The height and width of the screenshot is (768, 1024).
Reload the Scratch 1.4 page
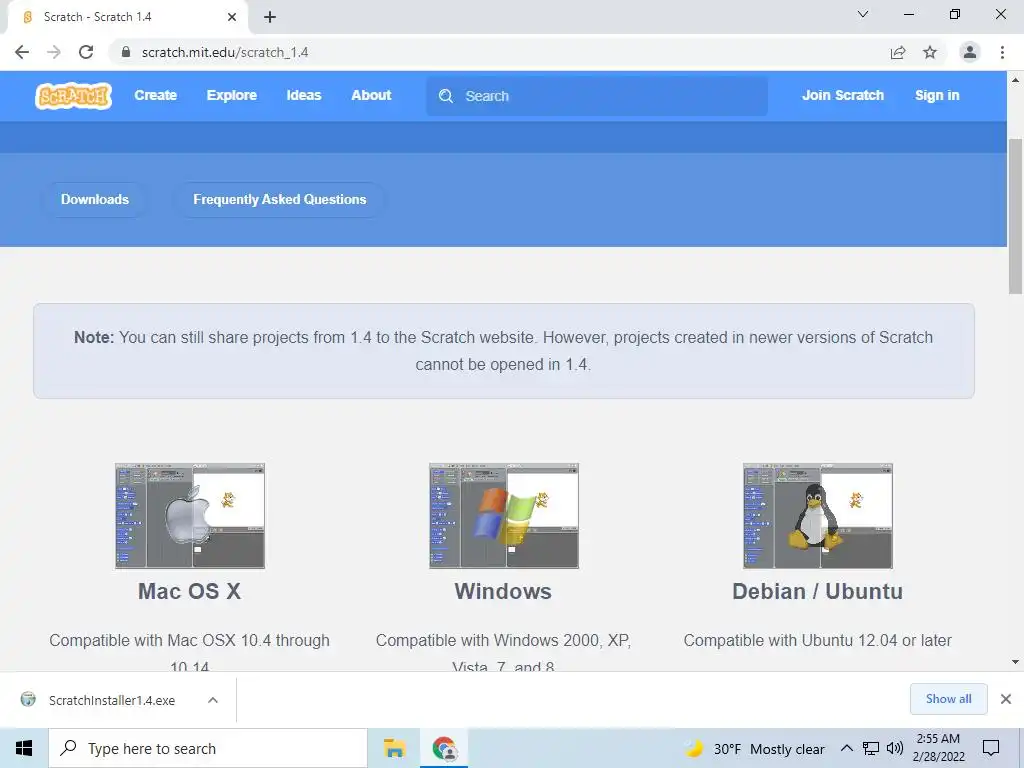click(86, 52)
